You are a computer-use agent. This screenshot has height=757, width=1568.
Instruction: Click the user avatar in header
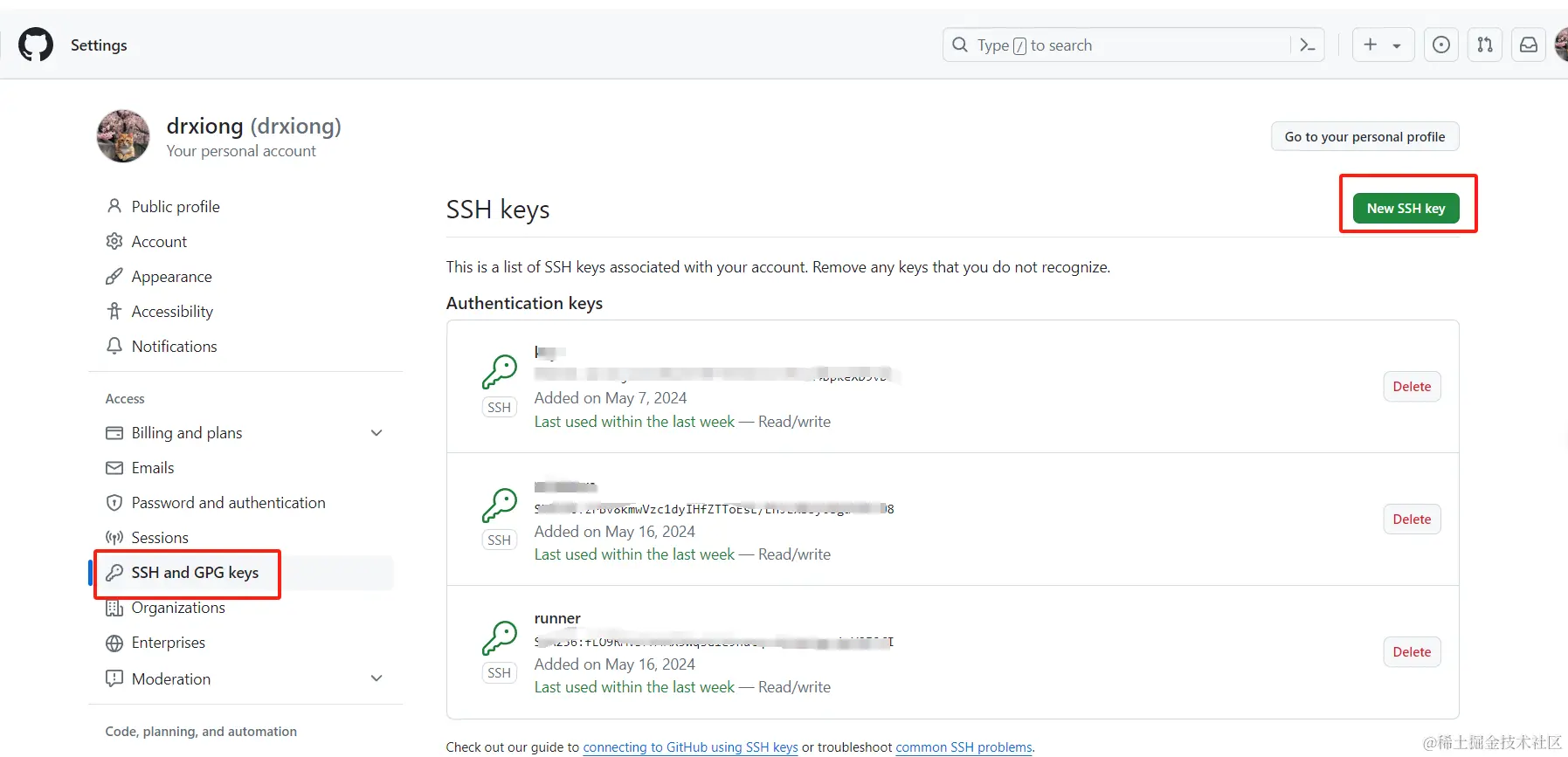[x=1562, y=45]
